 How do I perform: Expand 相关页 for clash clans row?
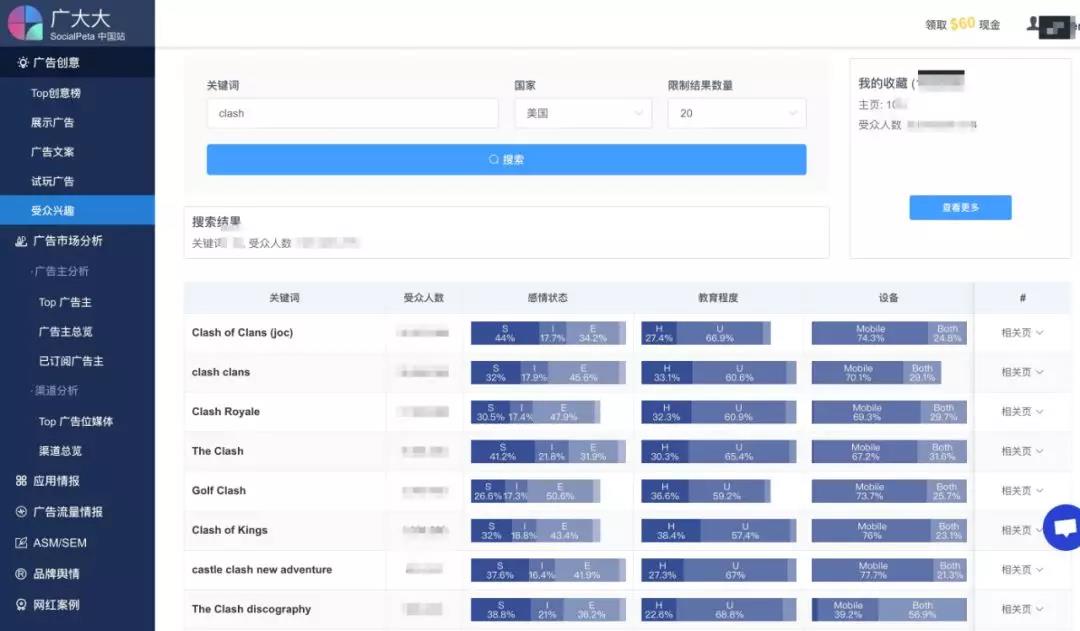(x=1022, y=372)
